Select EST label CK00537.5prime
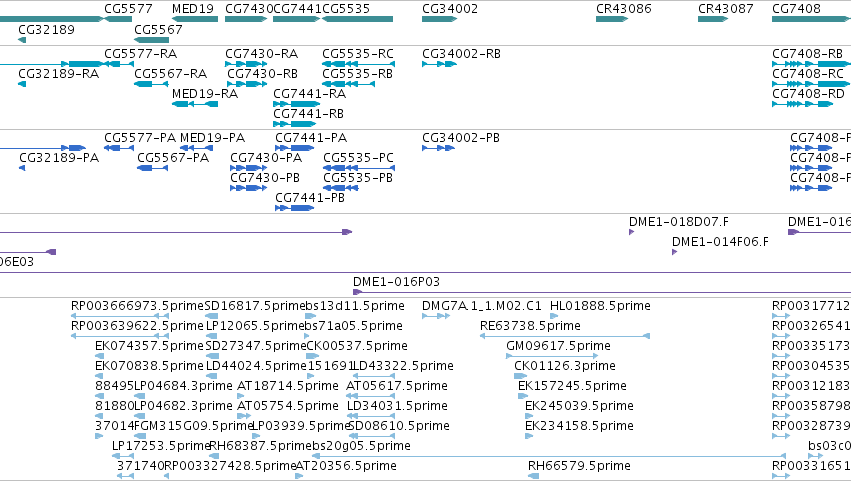This screenshot has height=481, width=851. point(357,346)
